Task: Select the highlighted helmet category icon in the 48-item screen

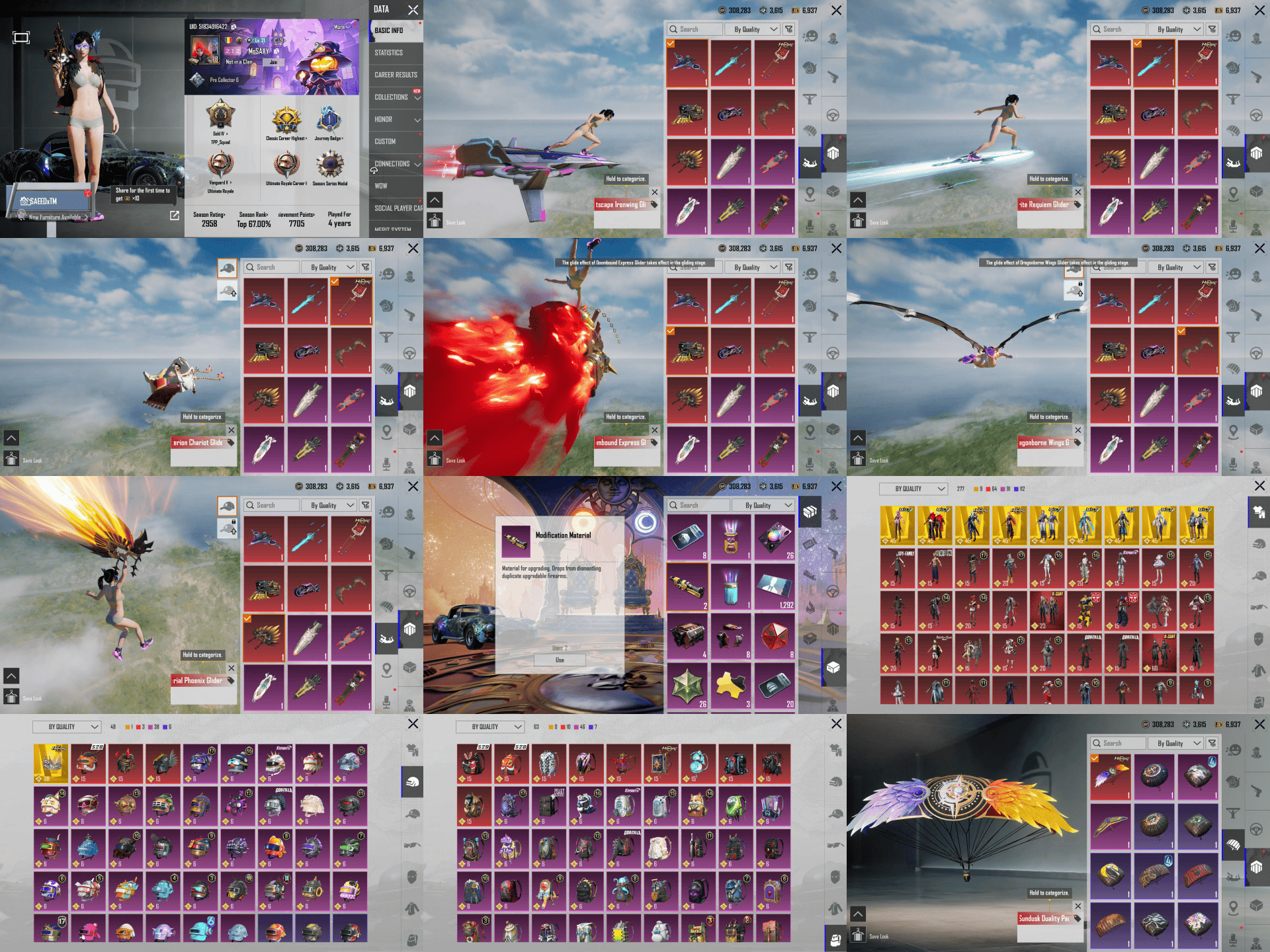Action: point(412,782)
